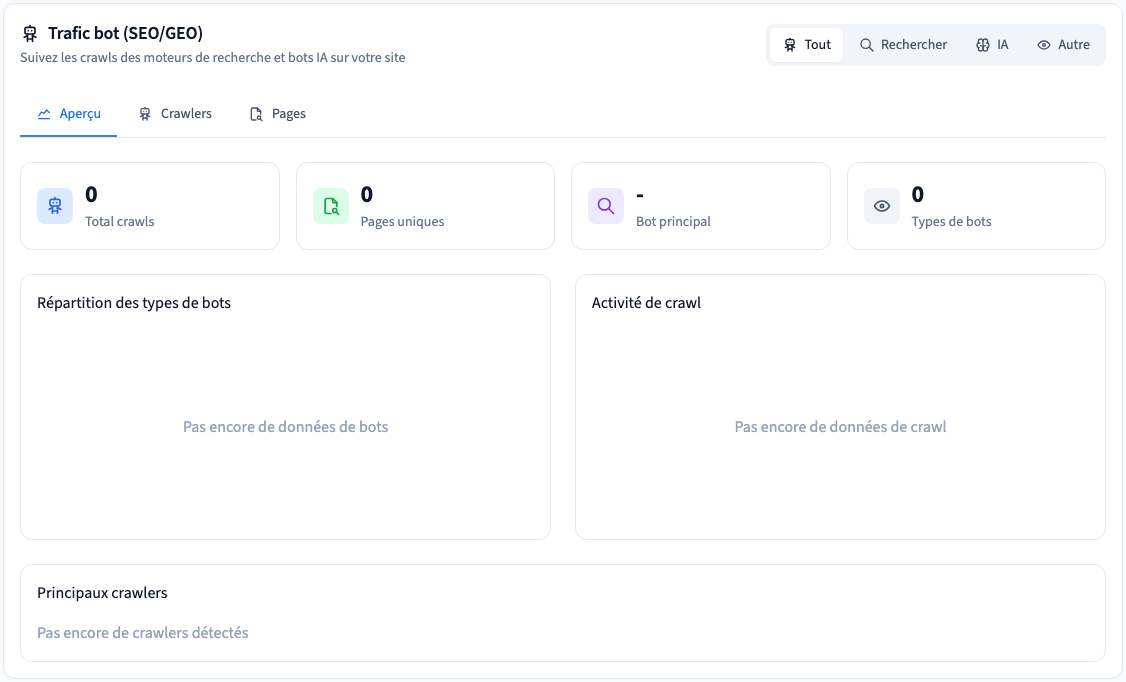1126x682 pixels.
Task: Click the robot icon beside Trafic bot title
Action: coord(29,33)
